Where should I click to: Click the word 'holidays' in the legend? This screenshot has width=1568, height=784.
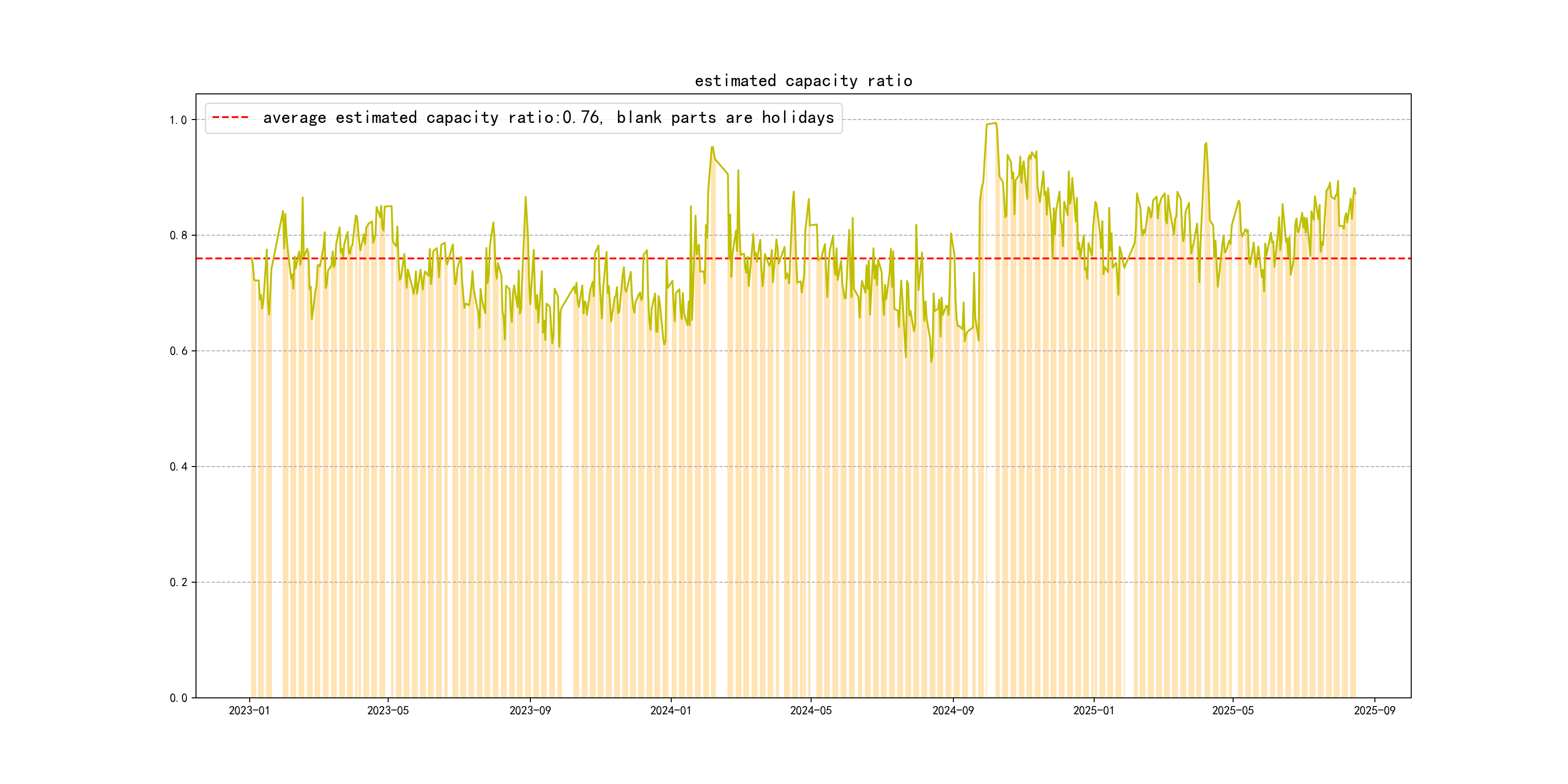[798, 118]
